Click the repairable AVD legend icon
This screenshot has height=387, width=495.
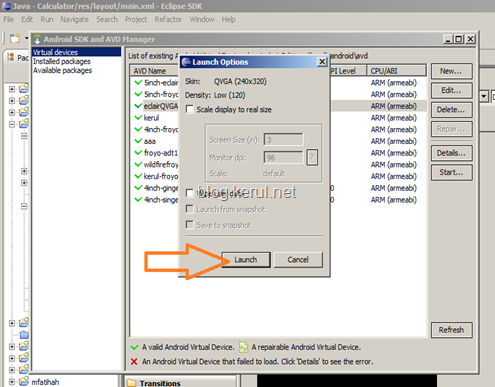coord(244,347)
